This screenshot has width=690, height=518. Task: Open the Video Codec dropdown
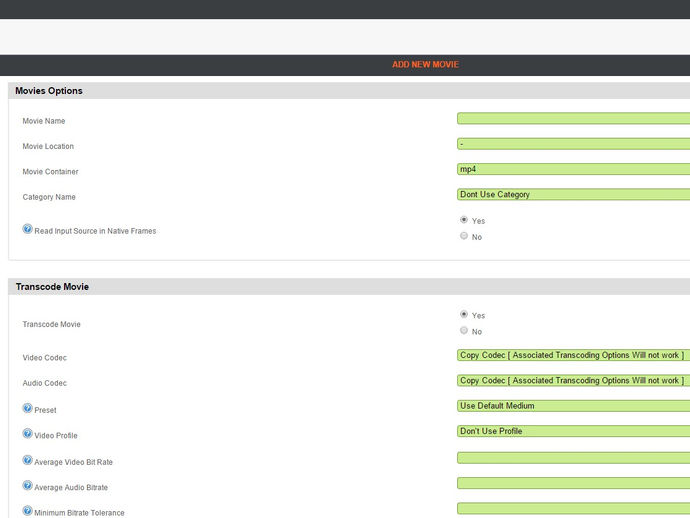(x=573, y=355)
